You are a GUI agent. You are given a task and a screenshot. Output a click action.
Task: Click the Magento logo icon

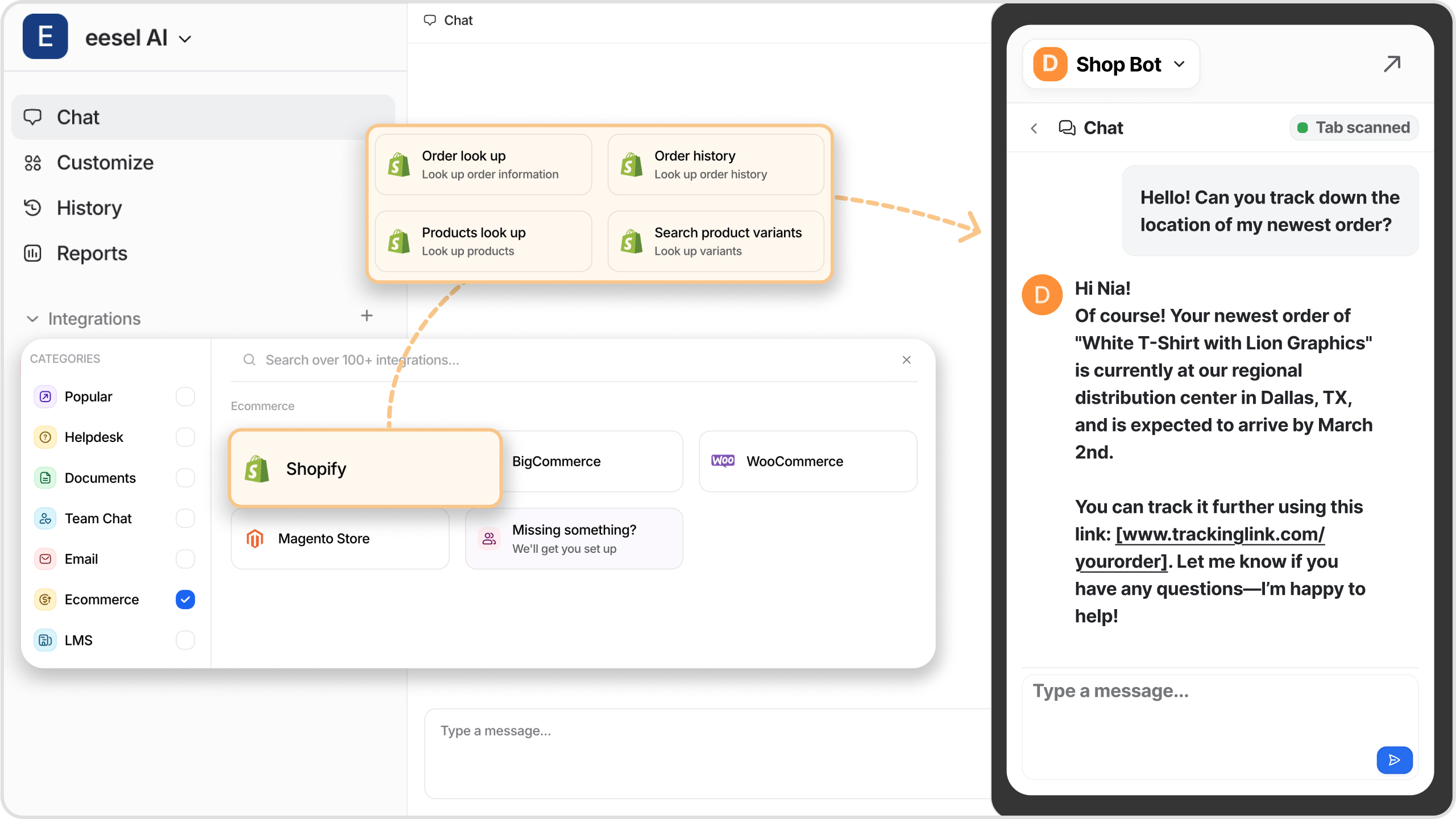pos(255,539)
